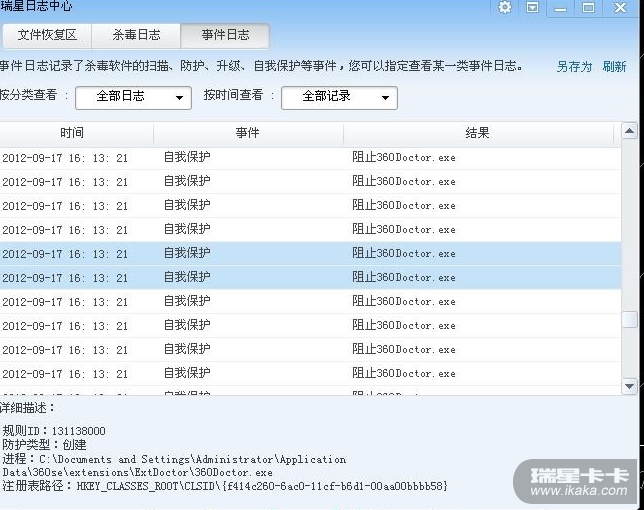Click the 另存为 link

pos(574,67)
